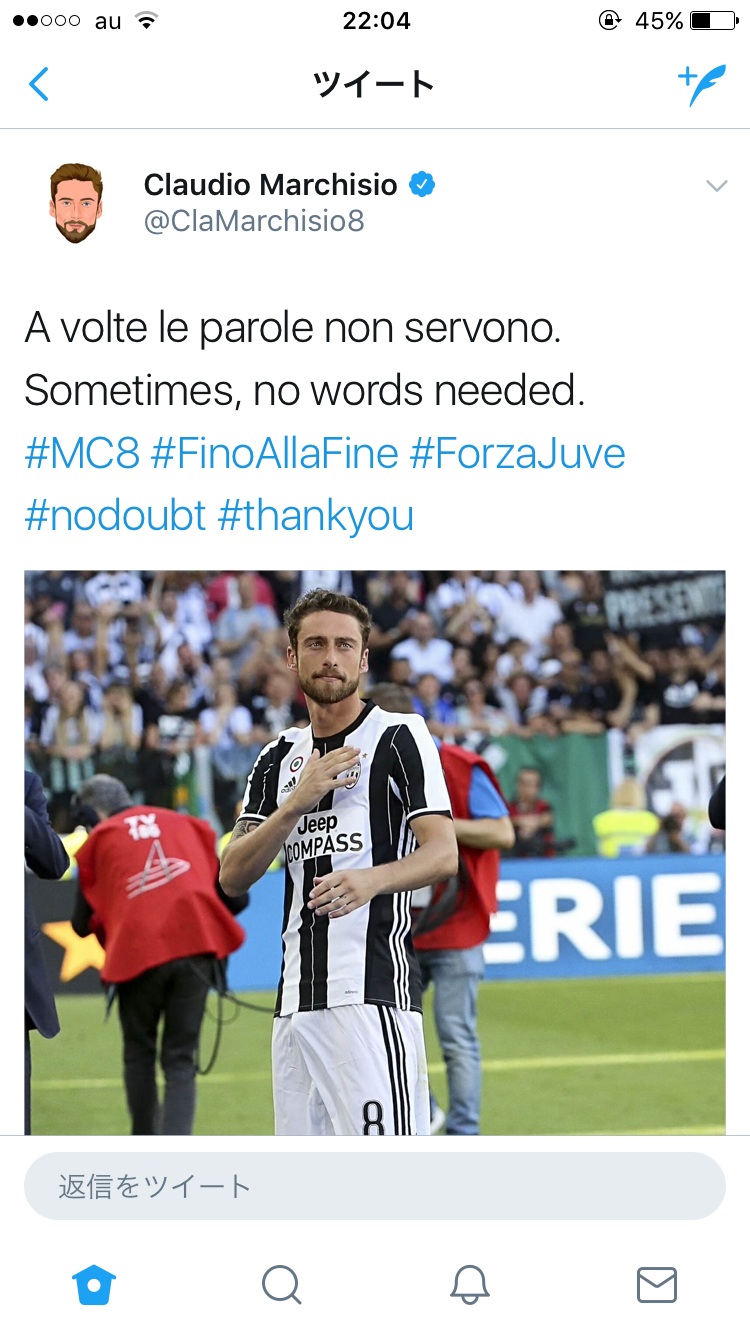Tap the blue verified badge
This screenshot has width=750, height=1334.
click(x=421, y=185)
